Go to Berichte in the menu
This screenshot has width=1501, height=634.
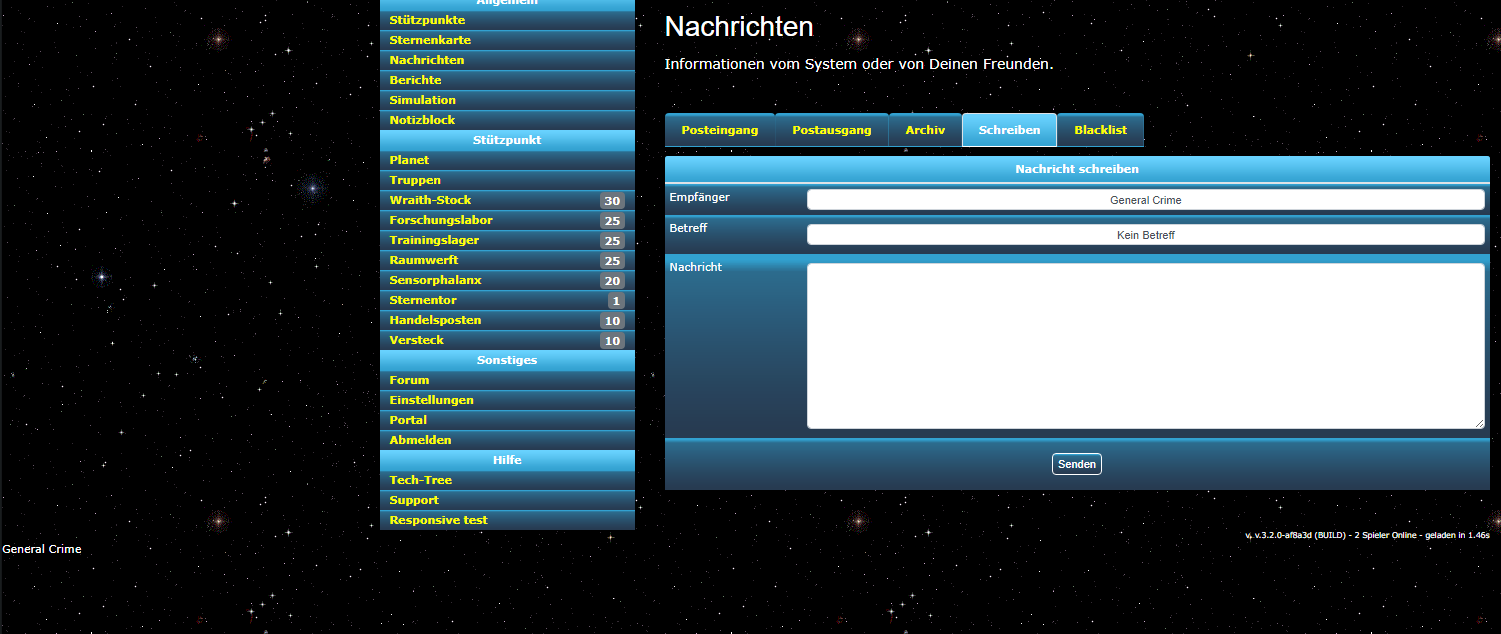pyautogui.click(x=415, y=80)
